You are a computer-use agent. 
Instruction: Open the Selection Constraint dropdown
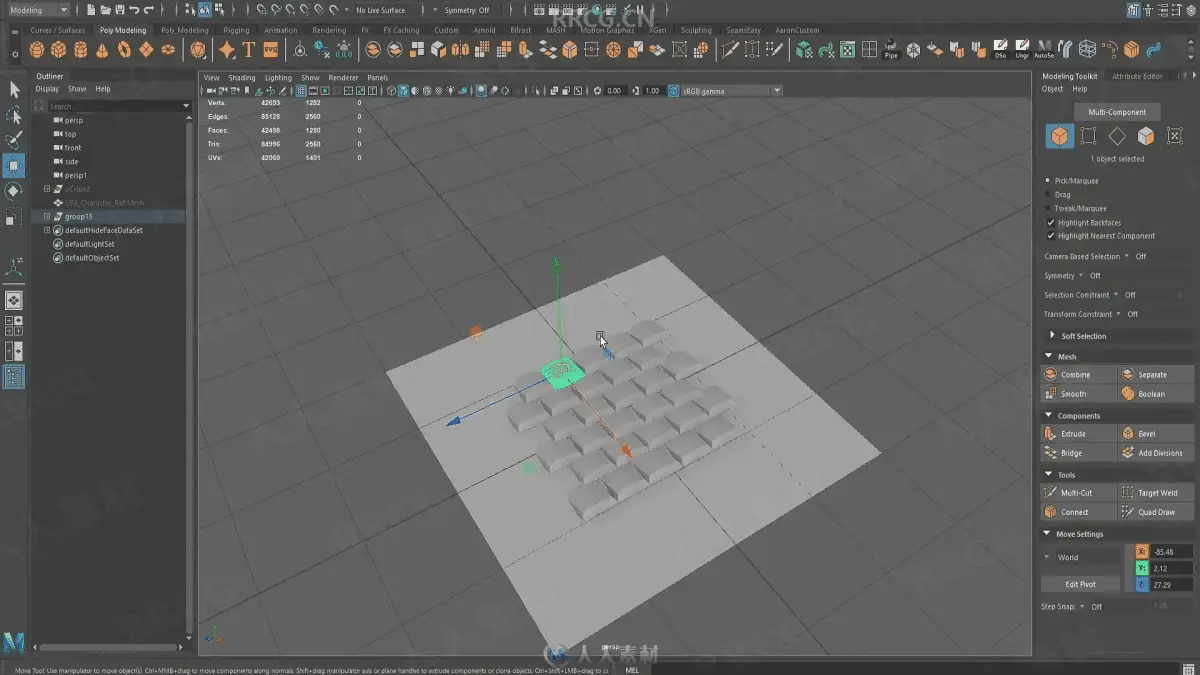tap(1117, 295)
